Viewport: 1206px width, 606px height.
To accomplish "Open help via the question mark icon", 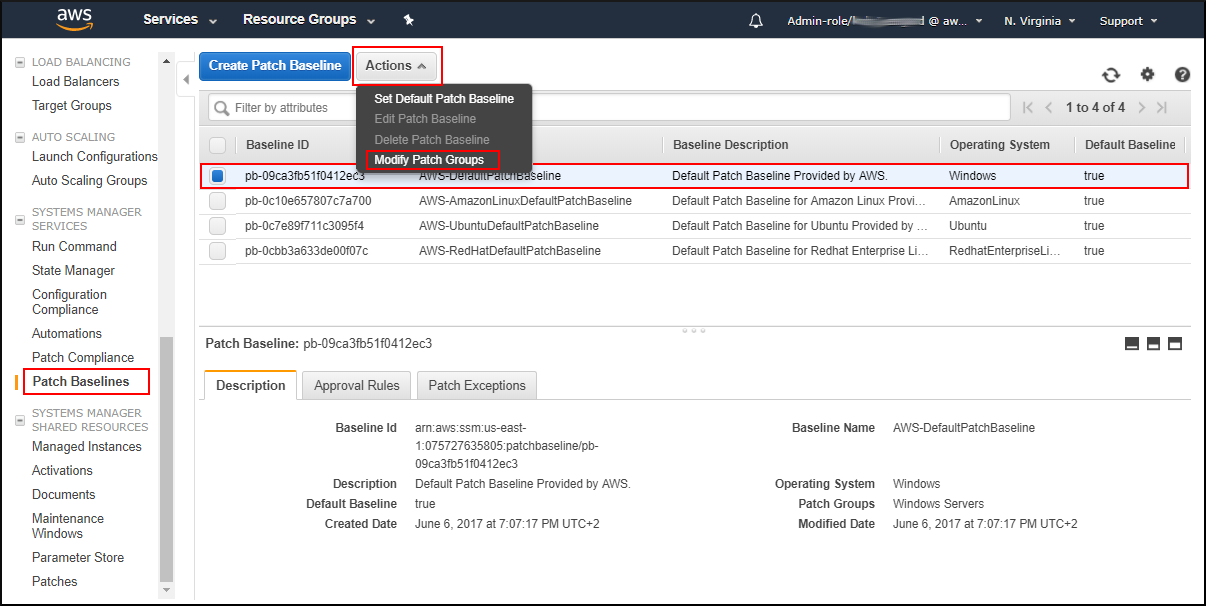I will 1183,74.
